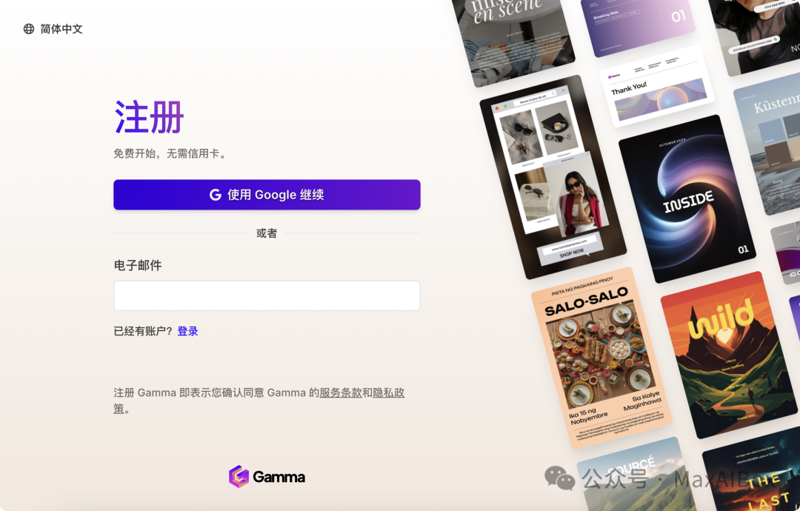The image size is (800, 511).
Task: Open the 隐私政策 privacy policy link
Action: tap(389, 393)
